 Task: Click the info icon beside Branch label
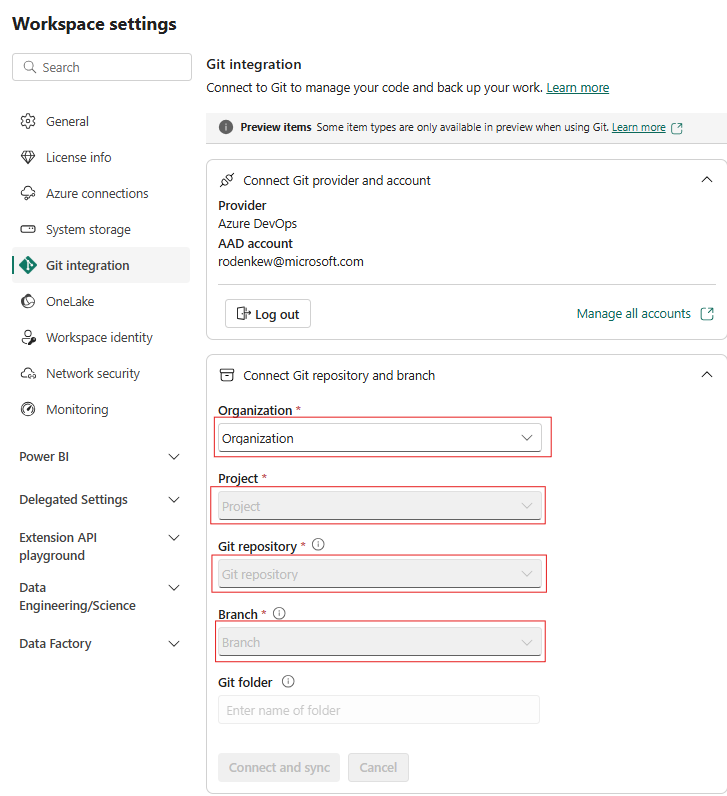tap(279, 613)
